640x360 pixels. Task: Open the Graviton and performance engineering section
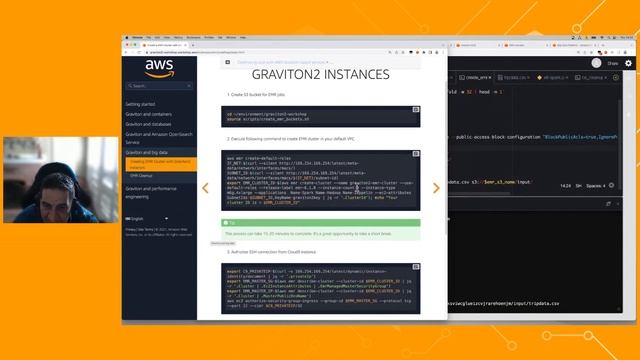click(151, 193)
